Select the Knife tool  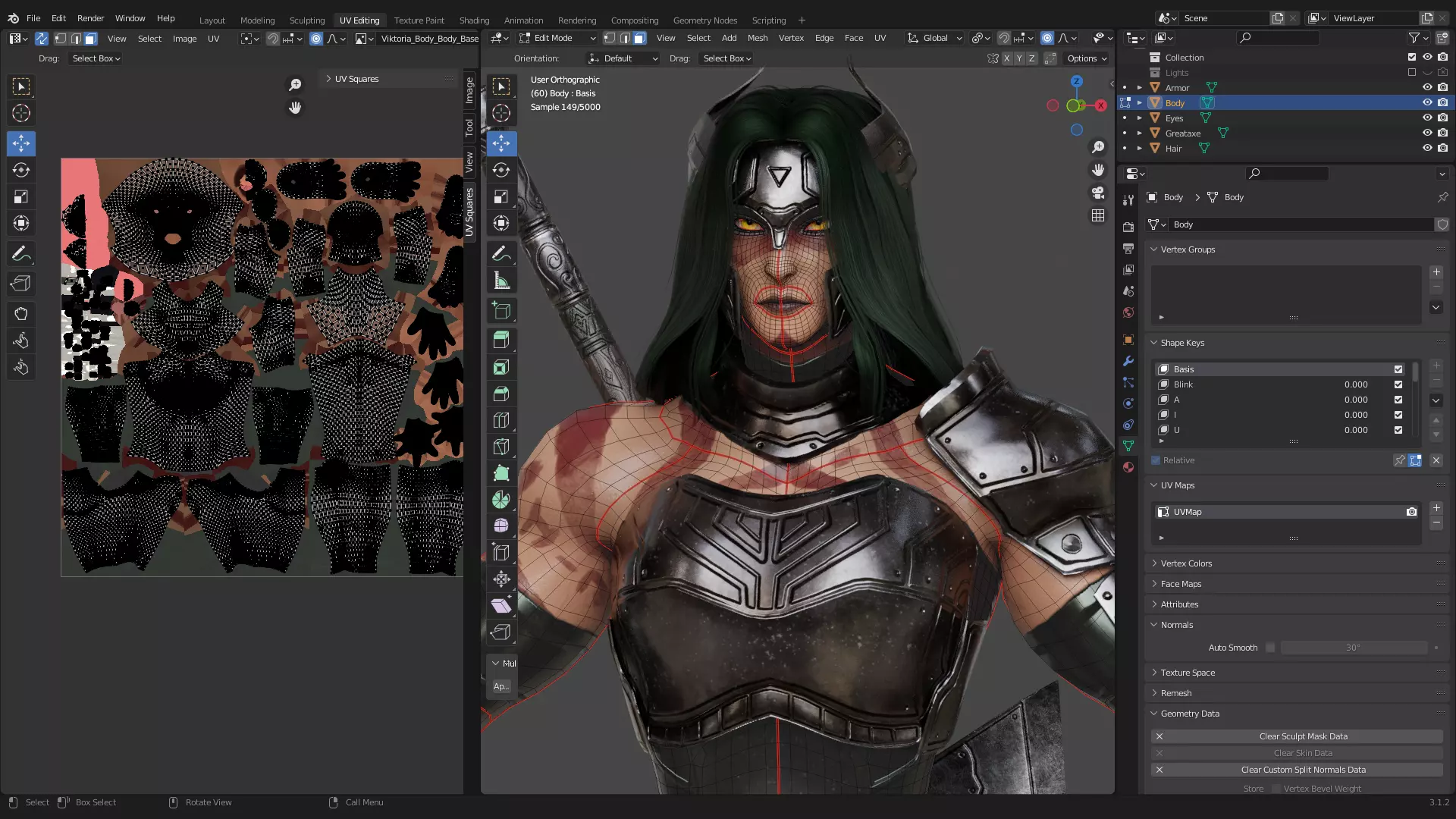tap(501, 447)
